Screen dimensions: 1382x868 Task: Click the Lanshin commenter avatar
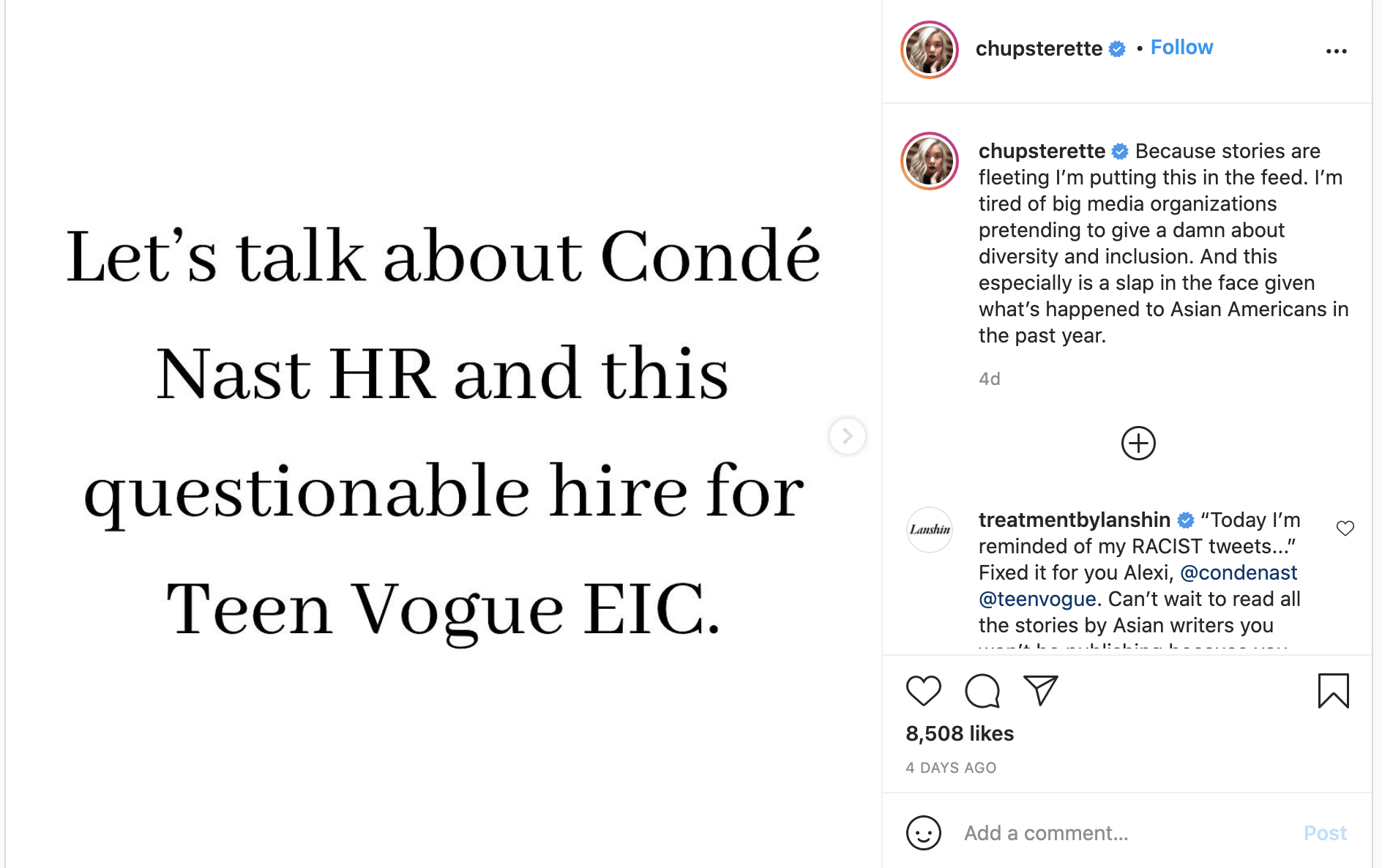[x=930, y=529]
